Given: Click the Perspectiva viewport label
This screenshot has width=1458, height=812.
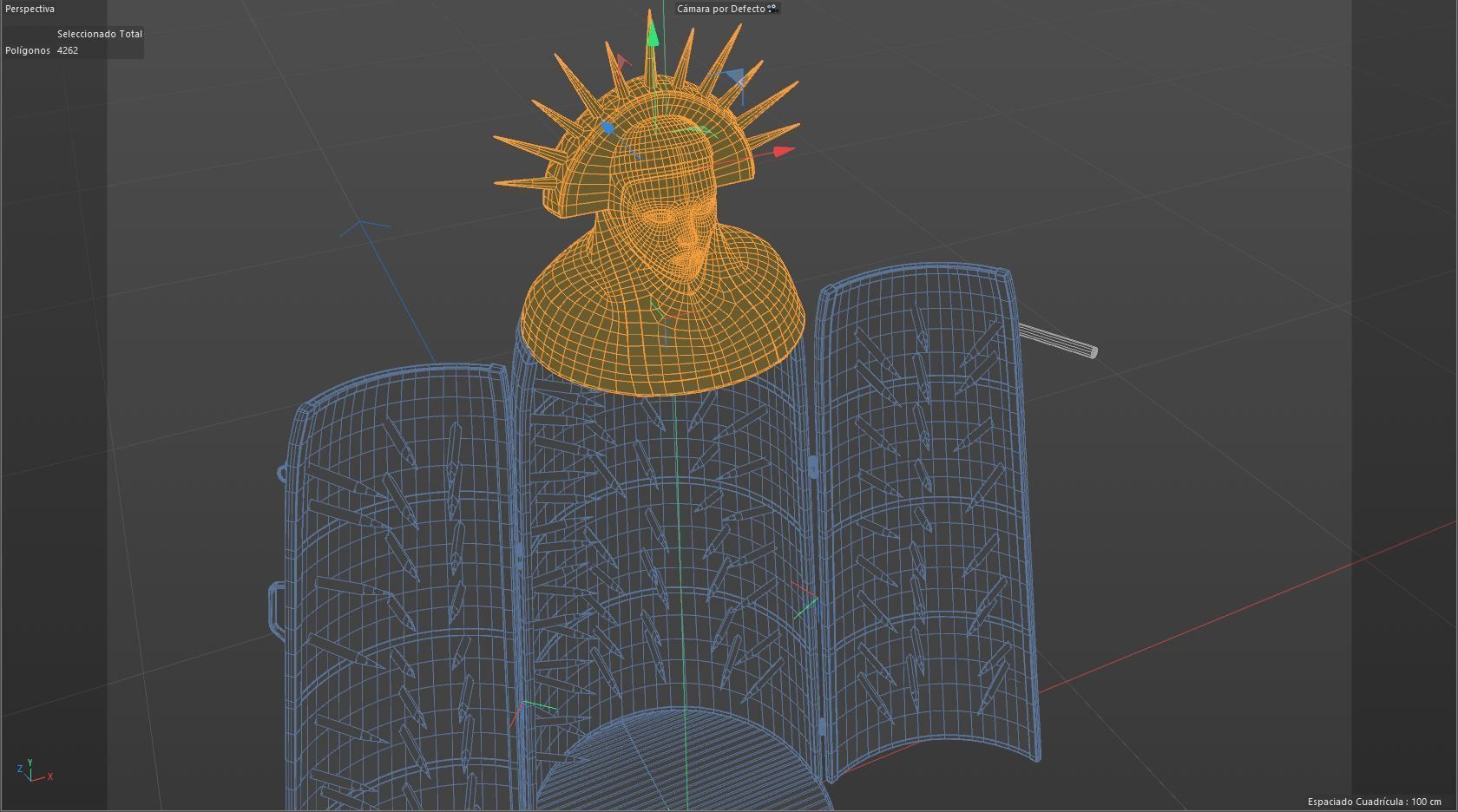Looking at the screenshot, I should tap(30, 9).
